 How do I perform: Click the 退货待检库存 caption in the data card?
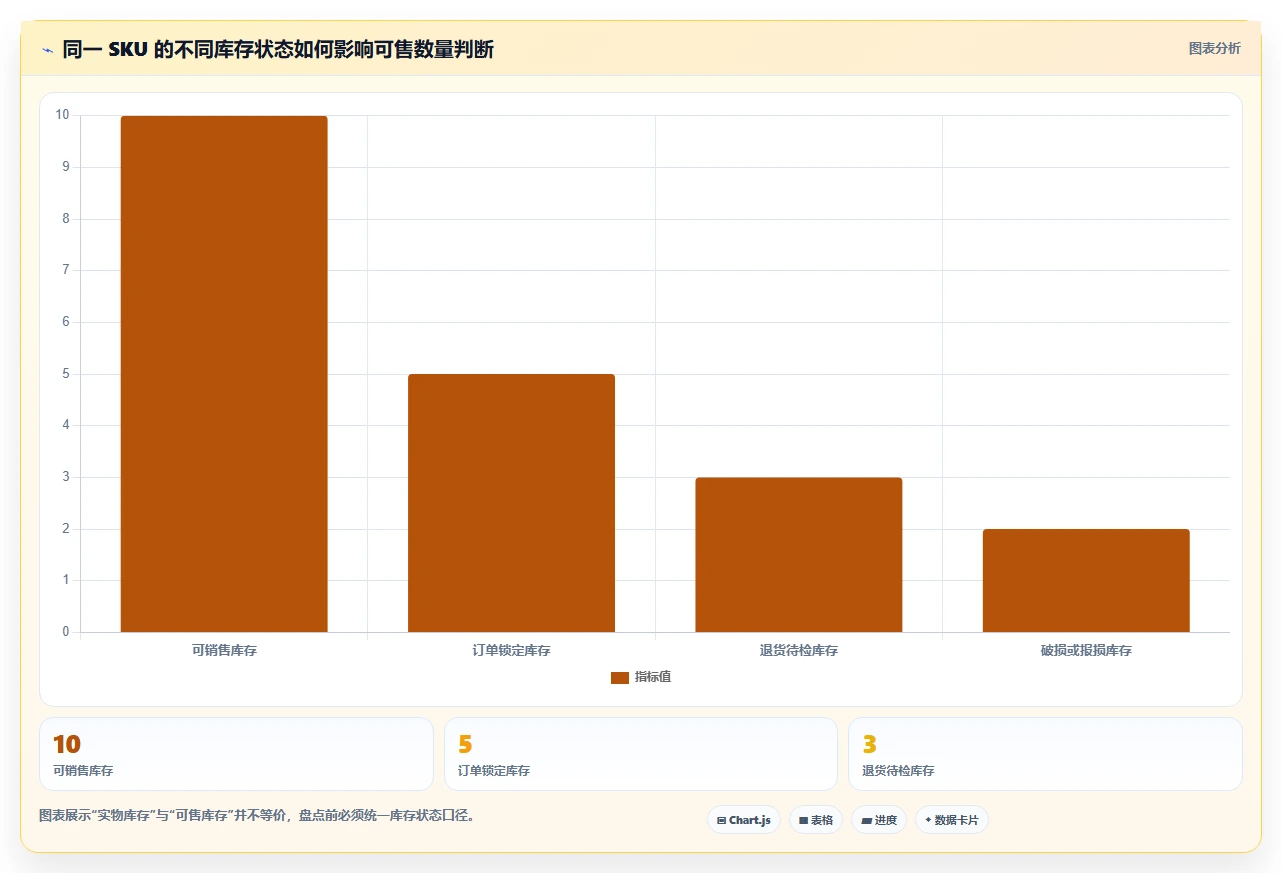click(x=898, y=771)
